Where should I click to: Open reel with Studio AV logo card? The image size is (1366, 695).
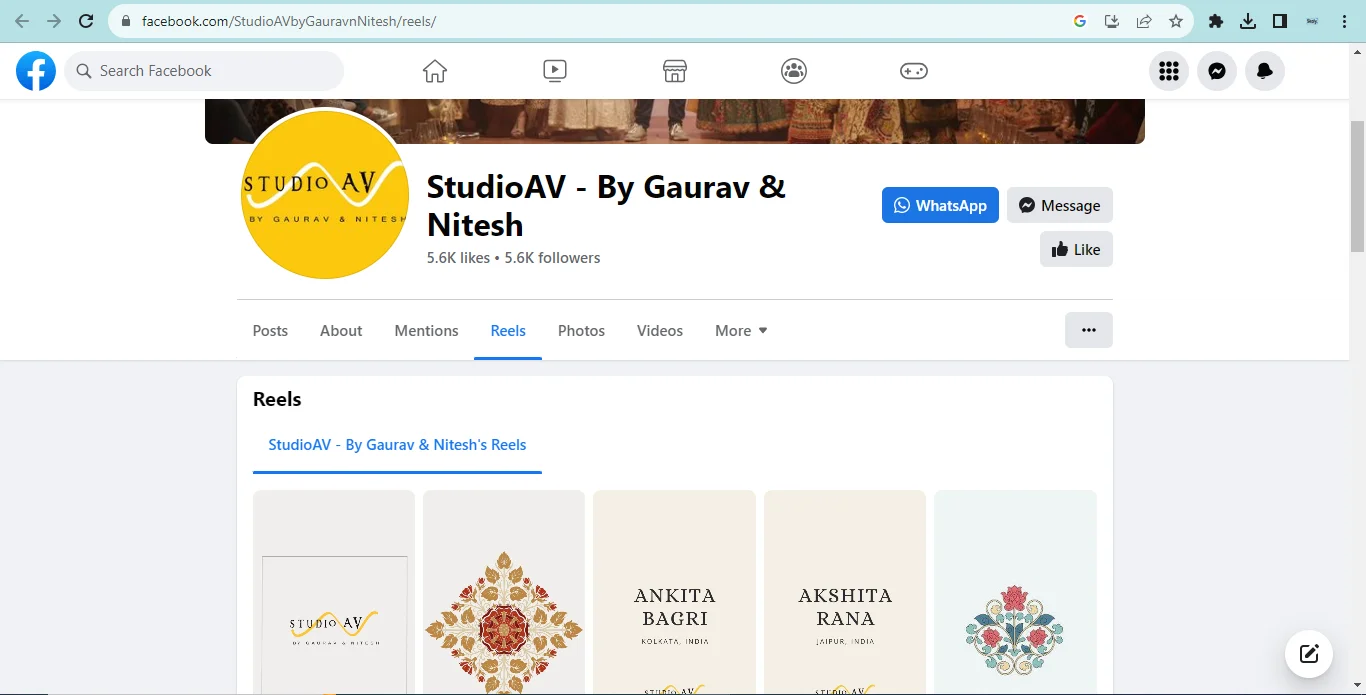click(334, 592)
